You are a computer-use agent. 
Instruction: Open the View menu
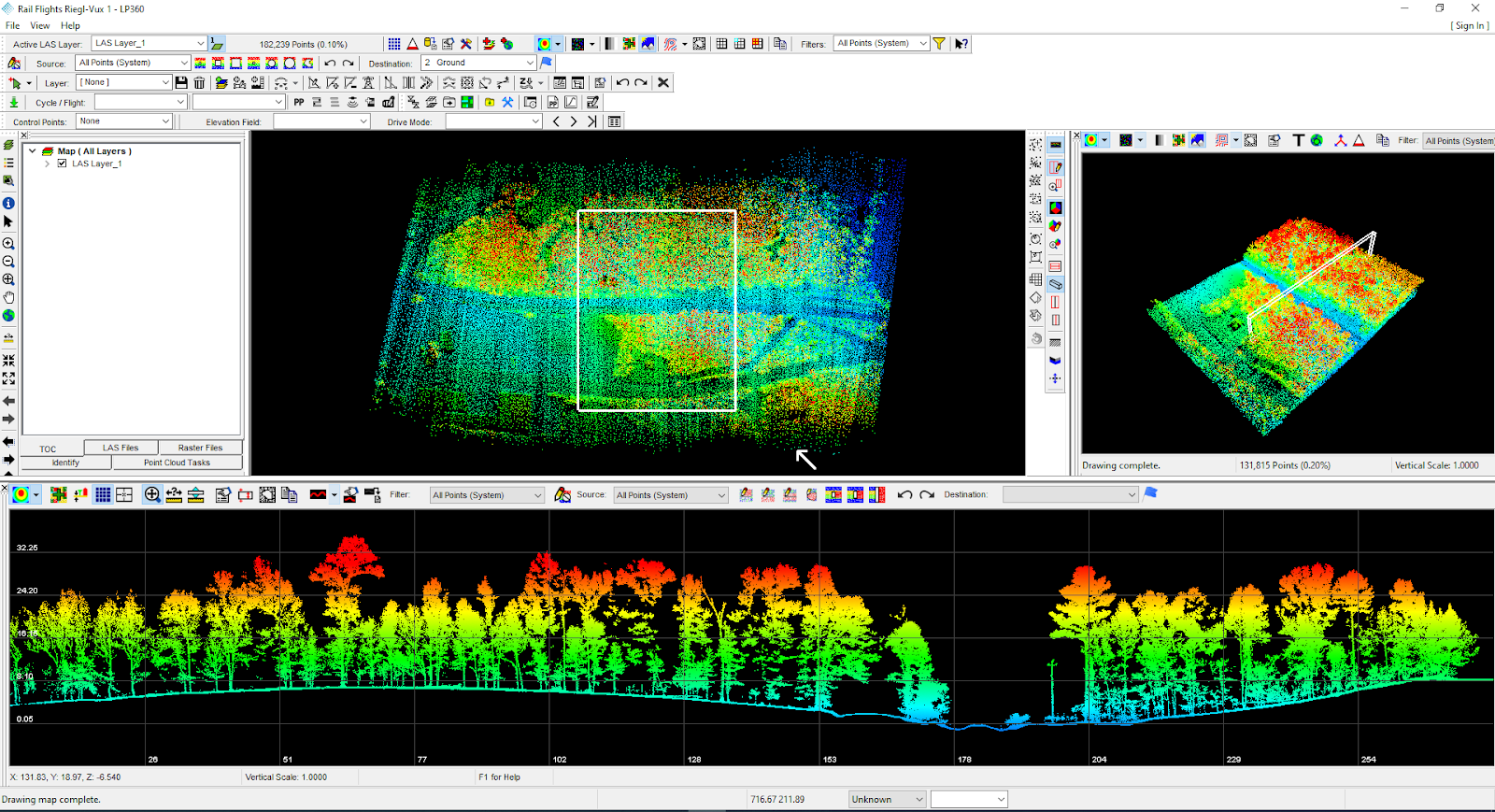coord(40,26)
